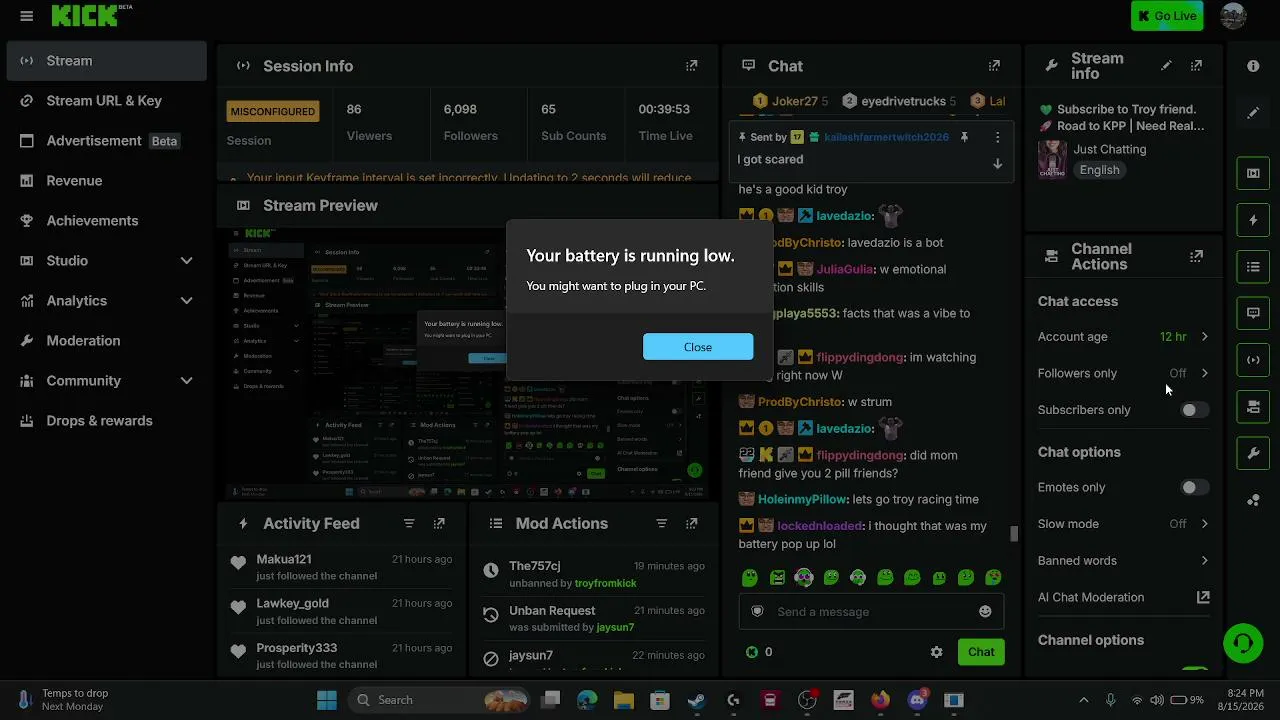Expand pinned message with down arrow
1280x720 pixels.
tap(997, 164)
